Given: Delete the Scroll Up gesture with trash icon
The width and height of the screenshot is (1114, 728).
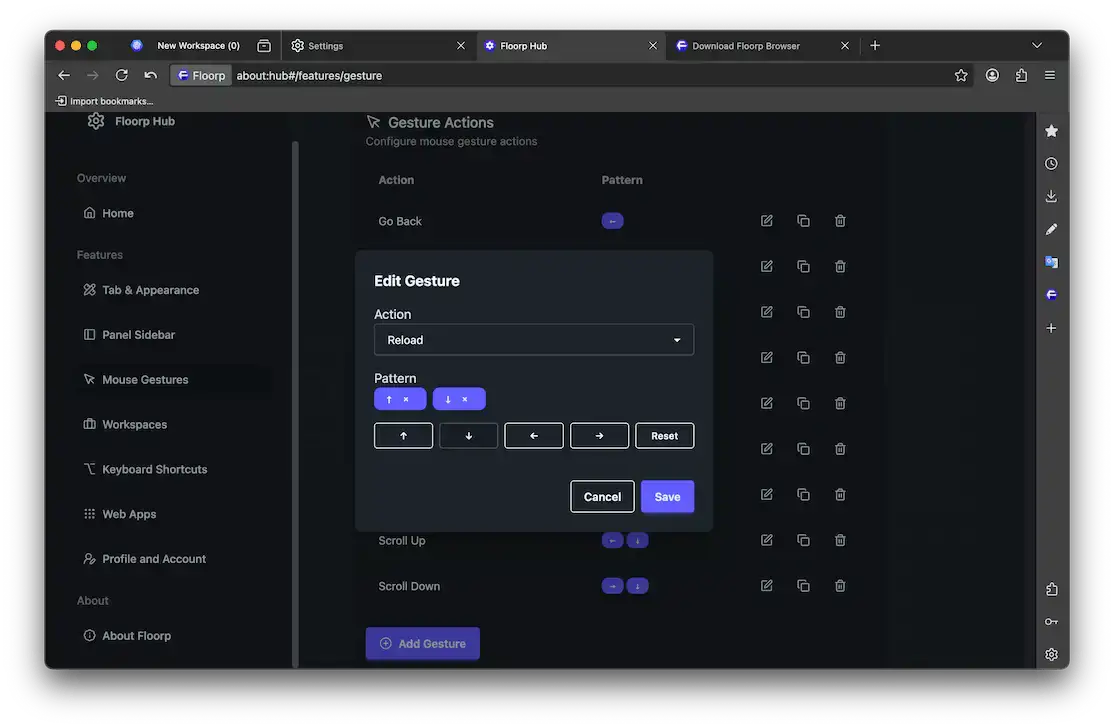Looking at the screenshot, I should point(840,540).
